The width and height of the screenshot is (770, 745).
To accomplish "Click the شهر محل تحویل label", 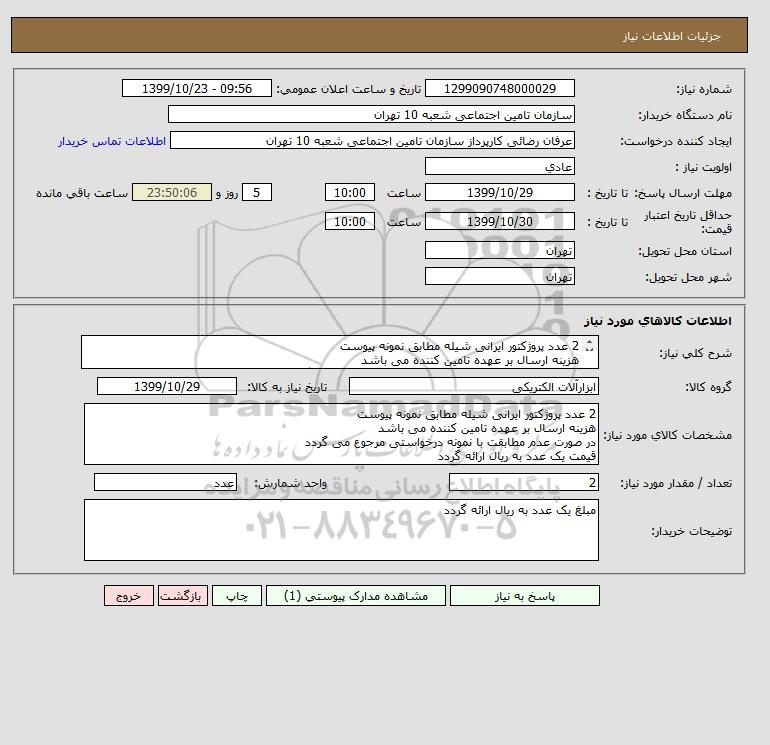I will (688, 277).
